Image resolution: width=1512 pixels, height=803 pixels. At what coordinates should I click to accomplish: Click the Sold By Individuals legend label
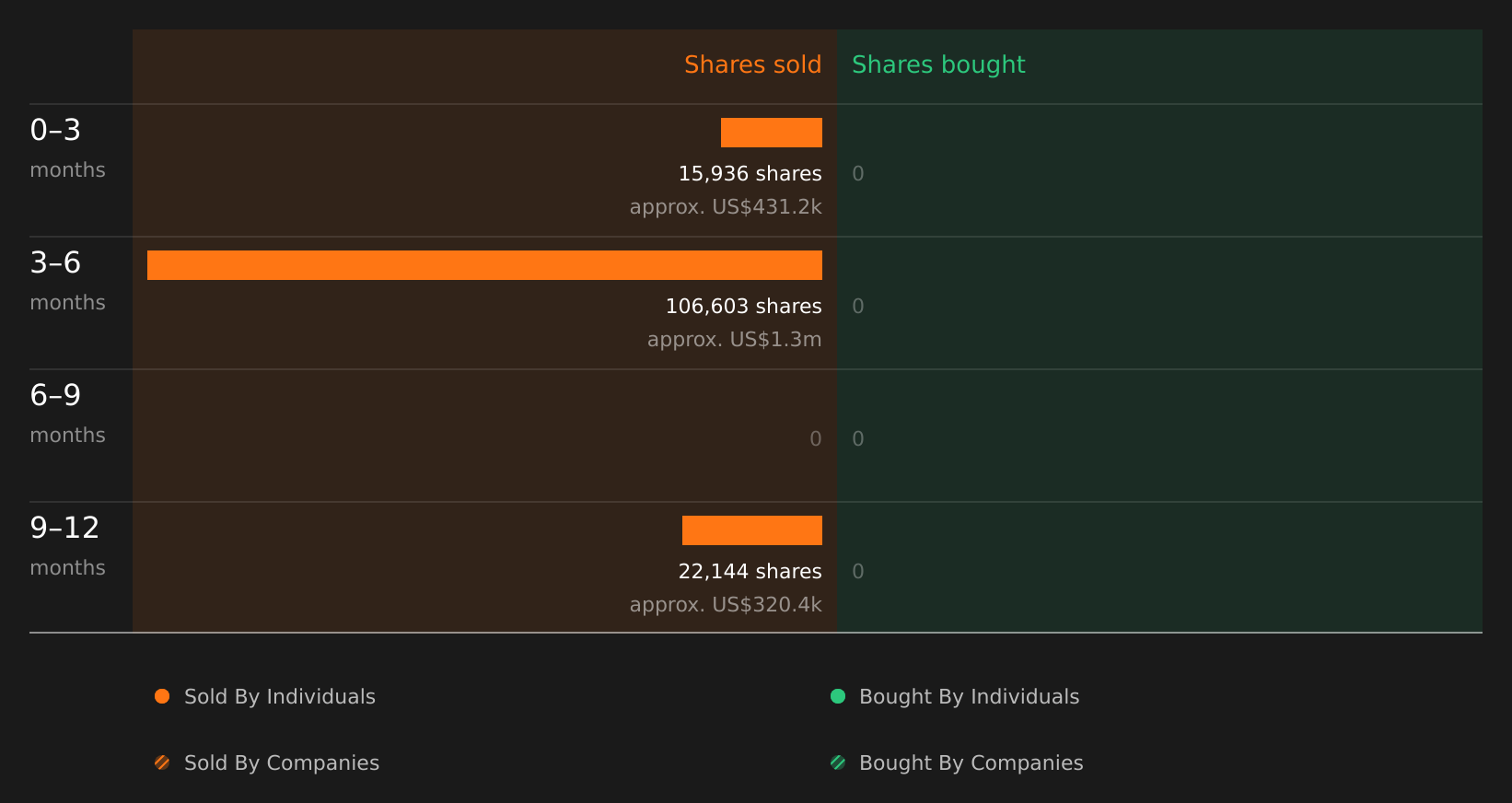tap(280, 697)
